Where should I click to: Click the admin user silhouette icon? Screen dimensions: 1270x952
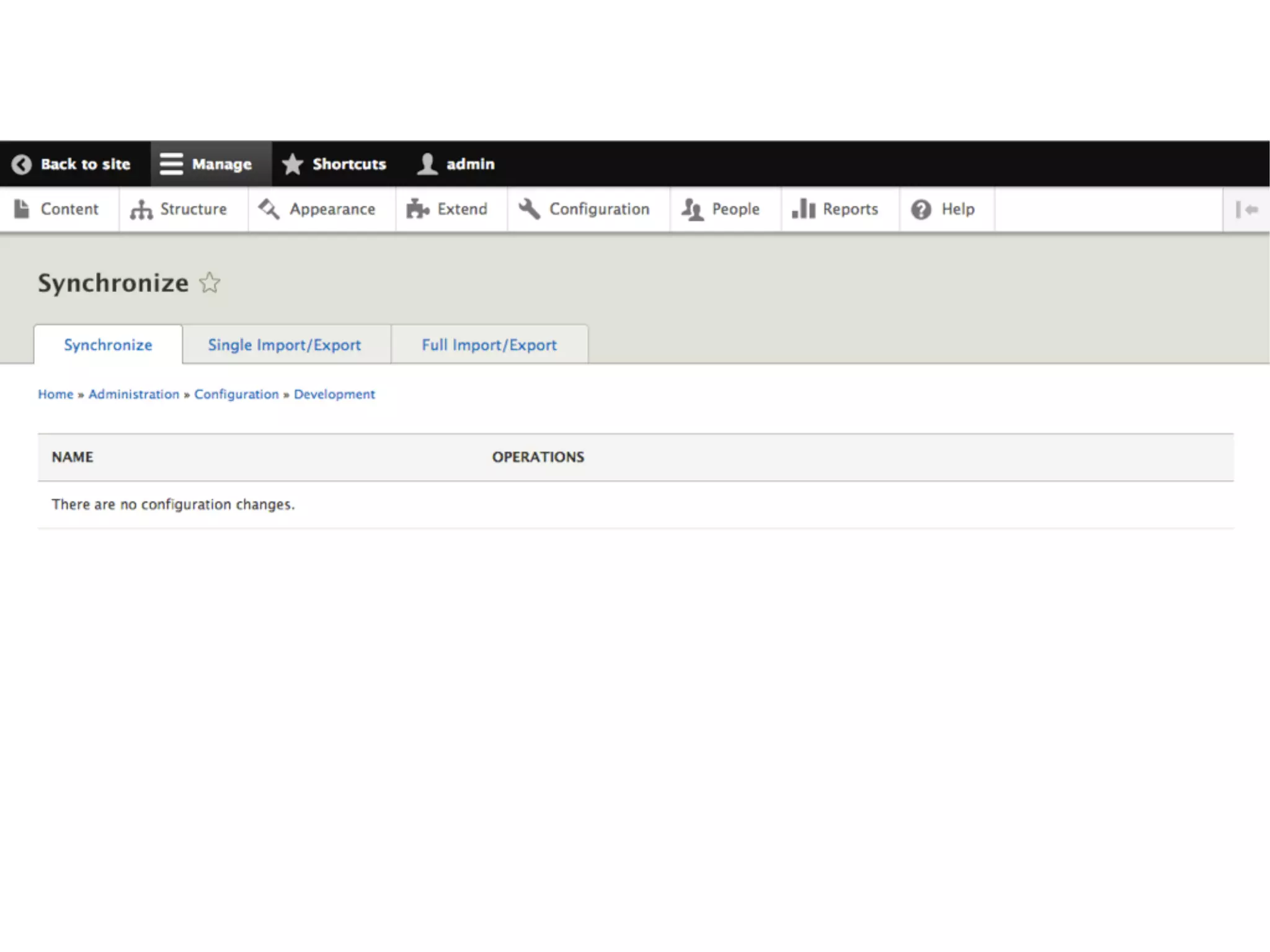(427, 164)
